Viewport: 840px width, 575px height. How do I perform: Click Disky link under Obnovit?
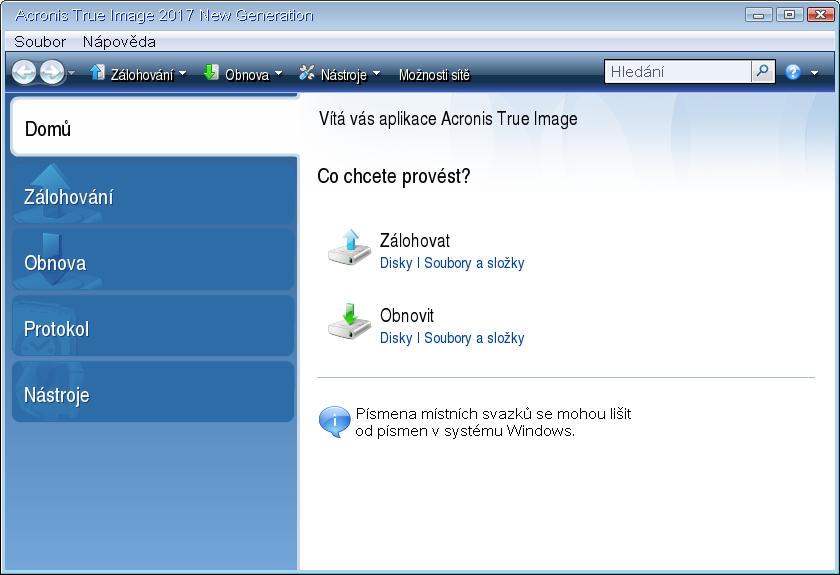pyautogui.click(x=396, y=338)
